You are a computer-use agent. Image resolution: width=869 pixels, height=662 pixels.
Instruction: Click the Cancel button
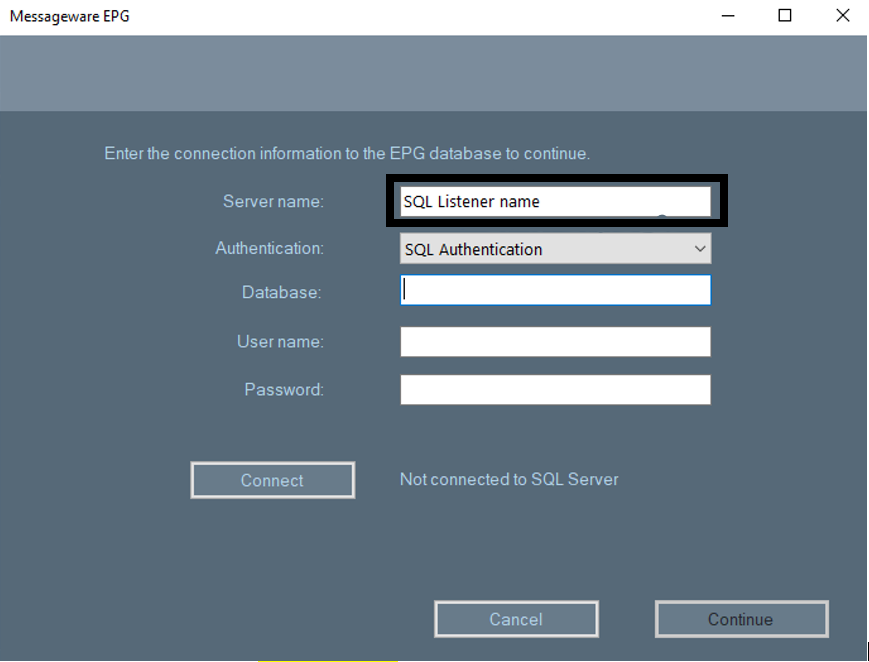coord(516,618)
